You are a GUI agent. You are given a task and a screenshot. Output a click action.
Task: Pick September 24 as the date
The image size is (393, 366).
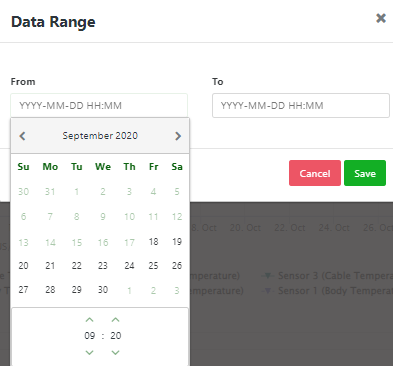pos(129,266)
